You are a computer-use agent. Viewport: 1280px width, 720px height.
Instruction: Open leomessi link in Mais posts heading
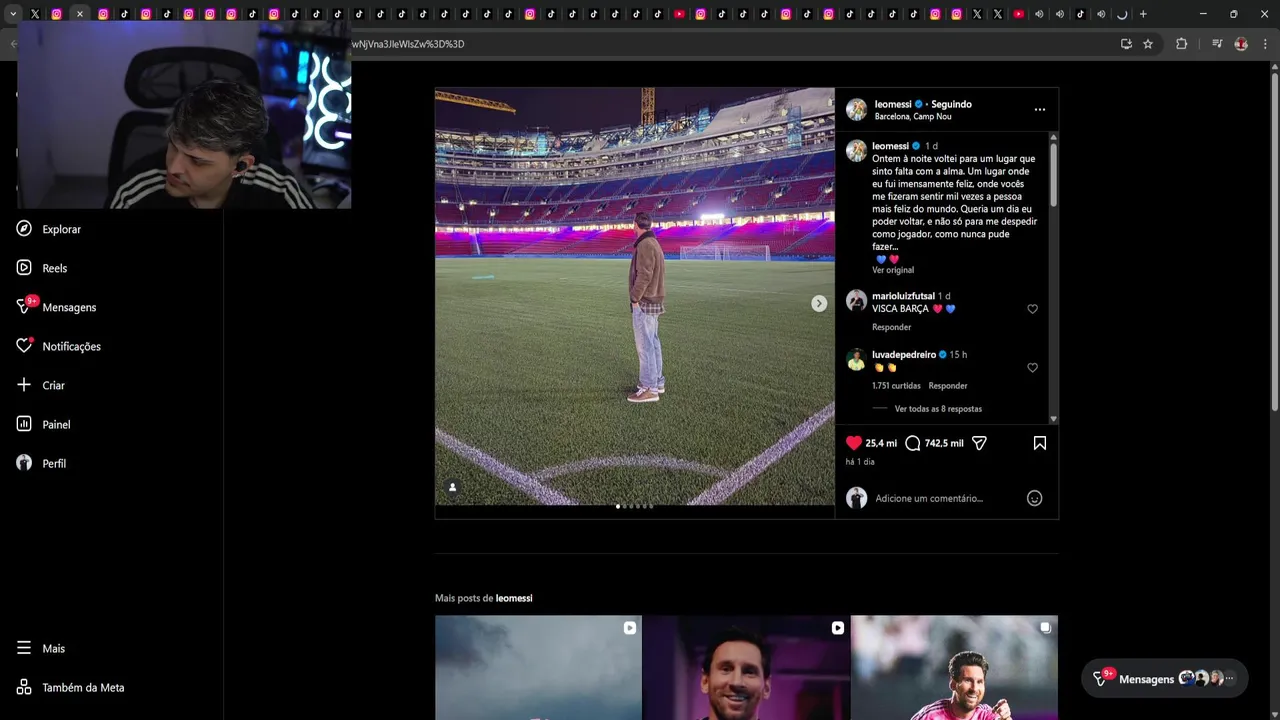pyautogui.click(x=514, y=598)
